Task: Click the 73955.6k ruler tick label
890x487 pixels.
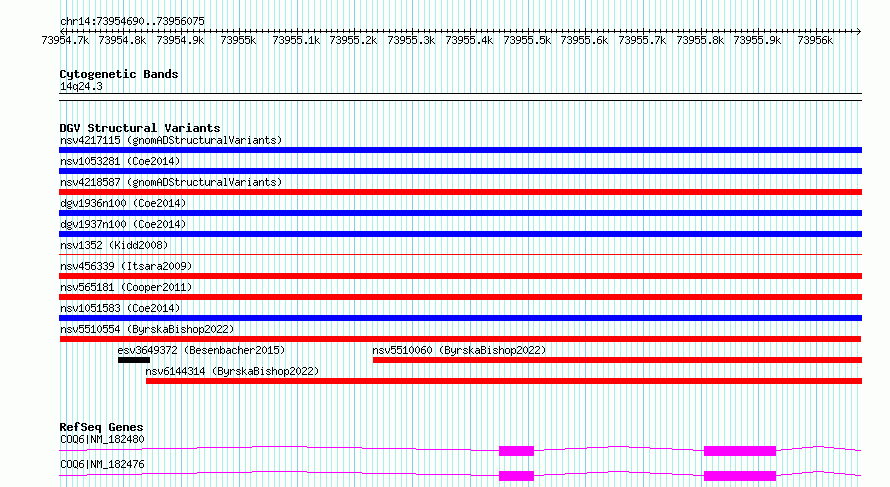Action: pyautogui.click(x=584, y=40)
